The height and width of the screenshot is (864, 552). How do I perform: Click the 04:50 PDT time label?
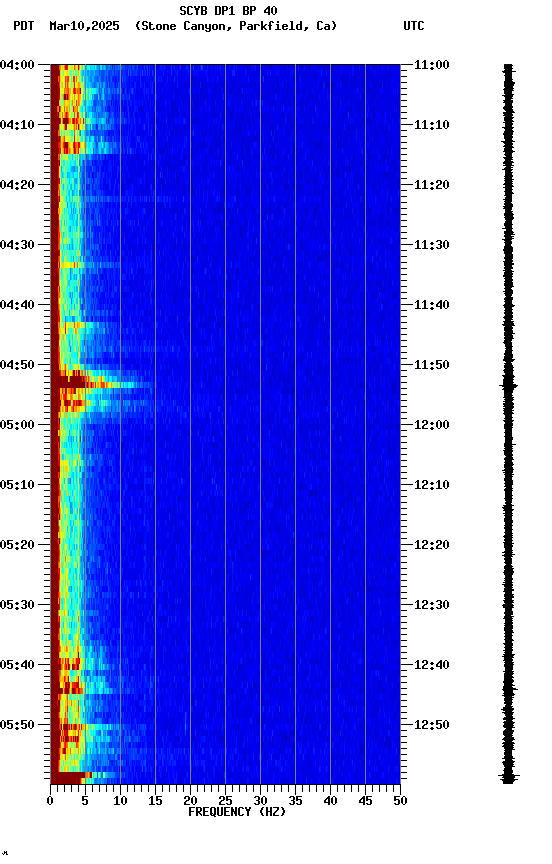tap(17, 365)
